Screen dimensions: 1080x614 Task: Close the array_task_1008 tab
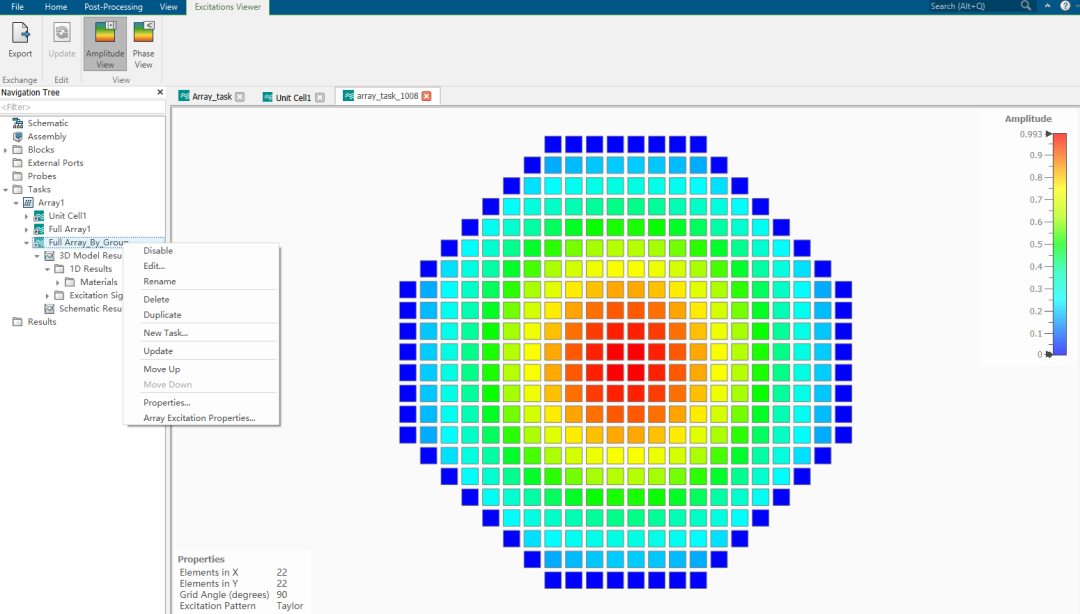[x=427, y=96]
